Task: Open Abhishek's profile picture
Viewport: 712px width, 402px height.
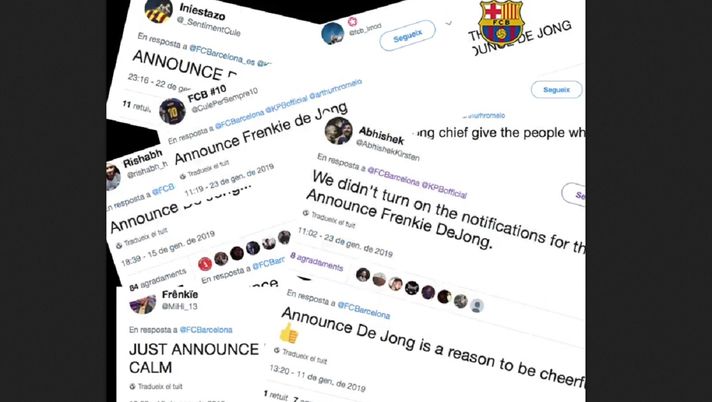Action: 339,131
